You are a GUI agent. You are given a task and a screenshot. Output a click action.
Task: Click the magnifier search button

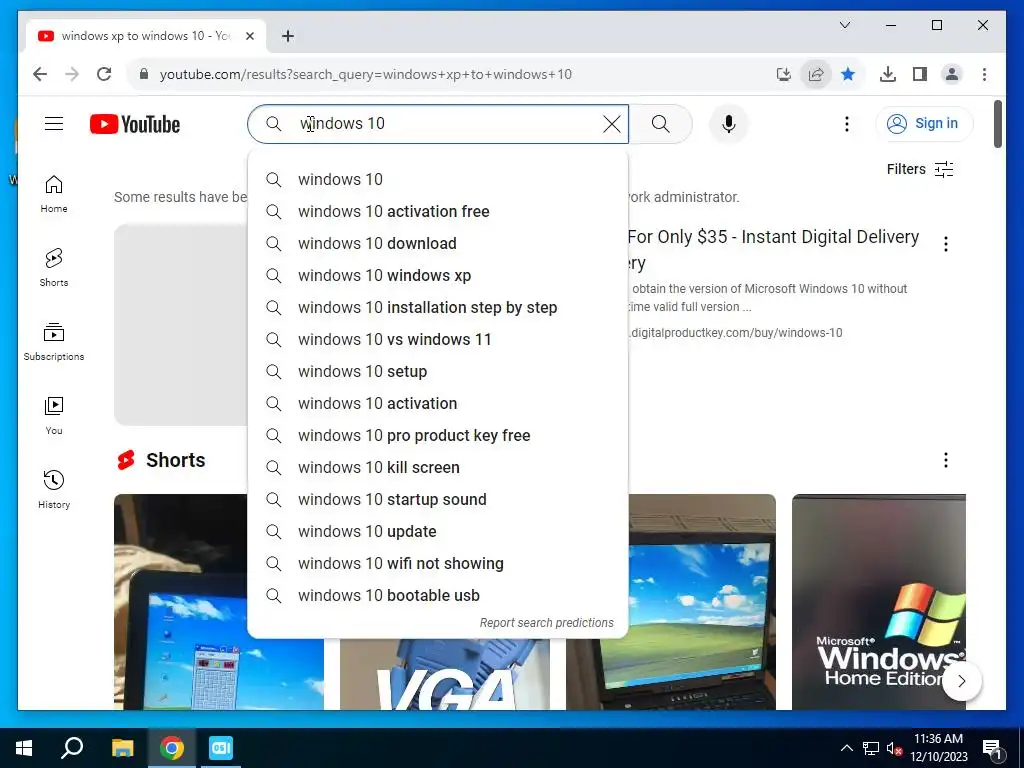[x=661, y=124]
